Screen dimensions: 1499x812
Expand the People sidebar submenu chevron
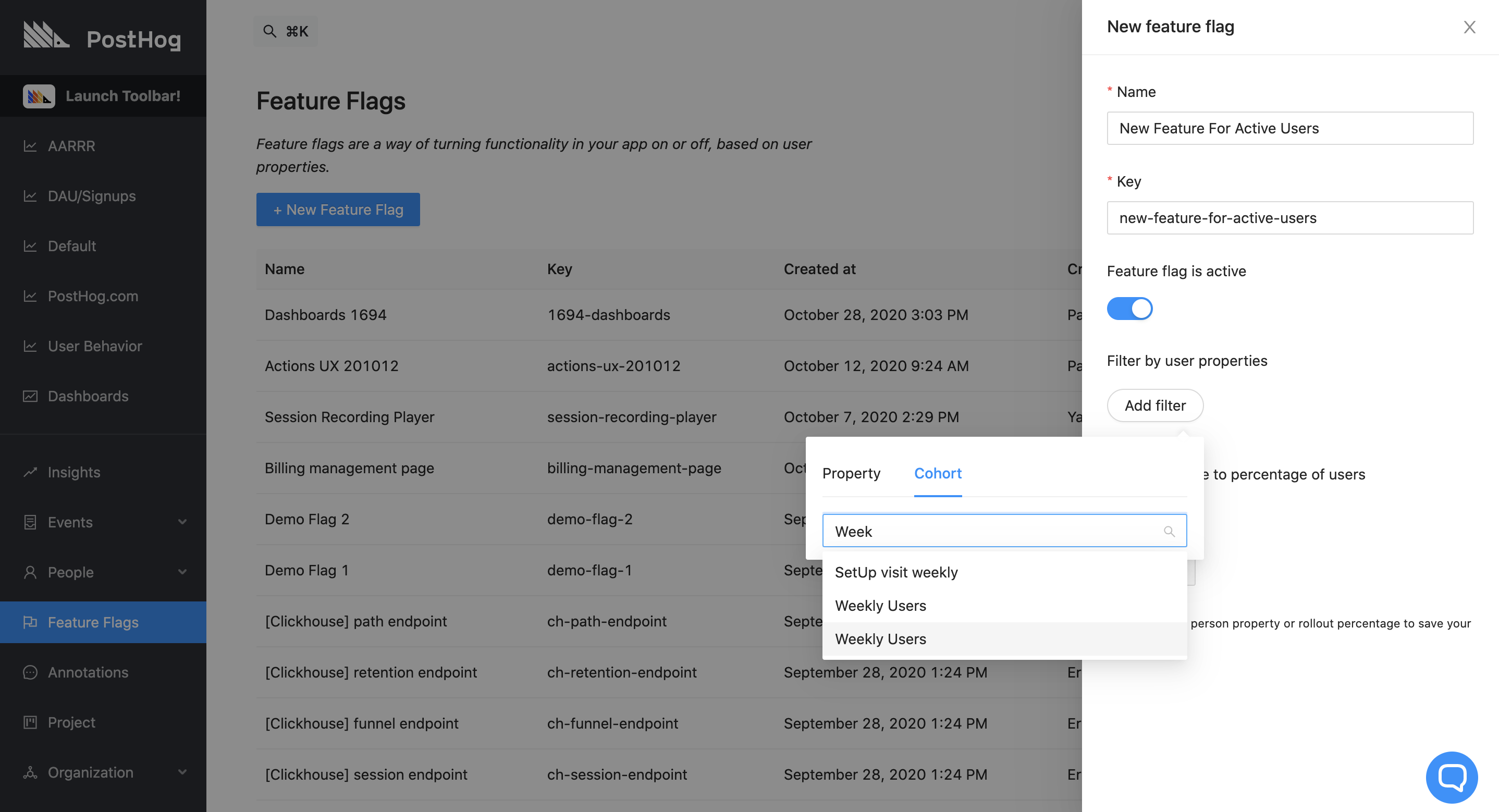(182, 572)
